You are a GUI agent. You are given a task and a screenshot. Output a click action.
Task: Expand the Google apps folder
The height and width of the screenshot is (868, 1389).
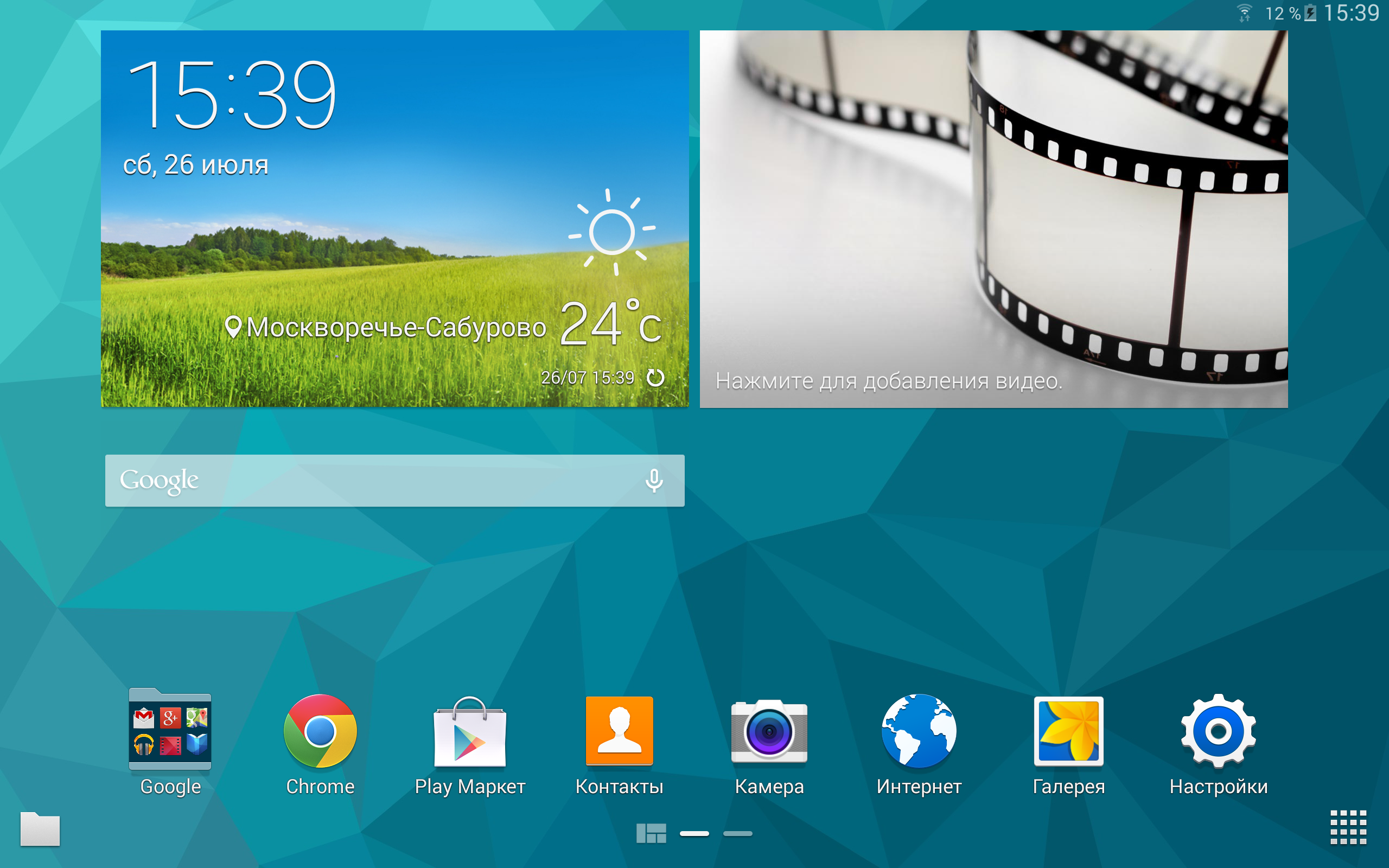[x=170, y=731]
